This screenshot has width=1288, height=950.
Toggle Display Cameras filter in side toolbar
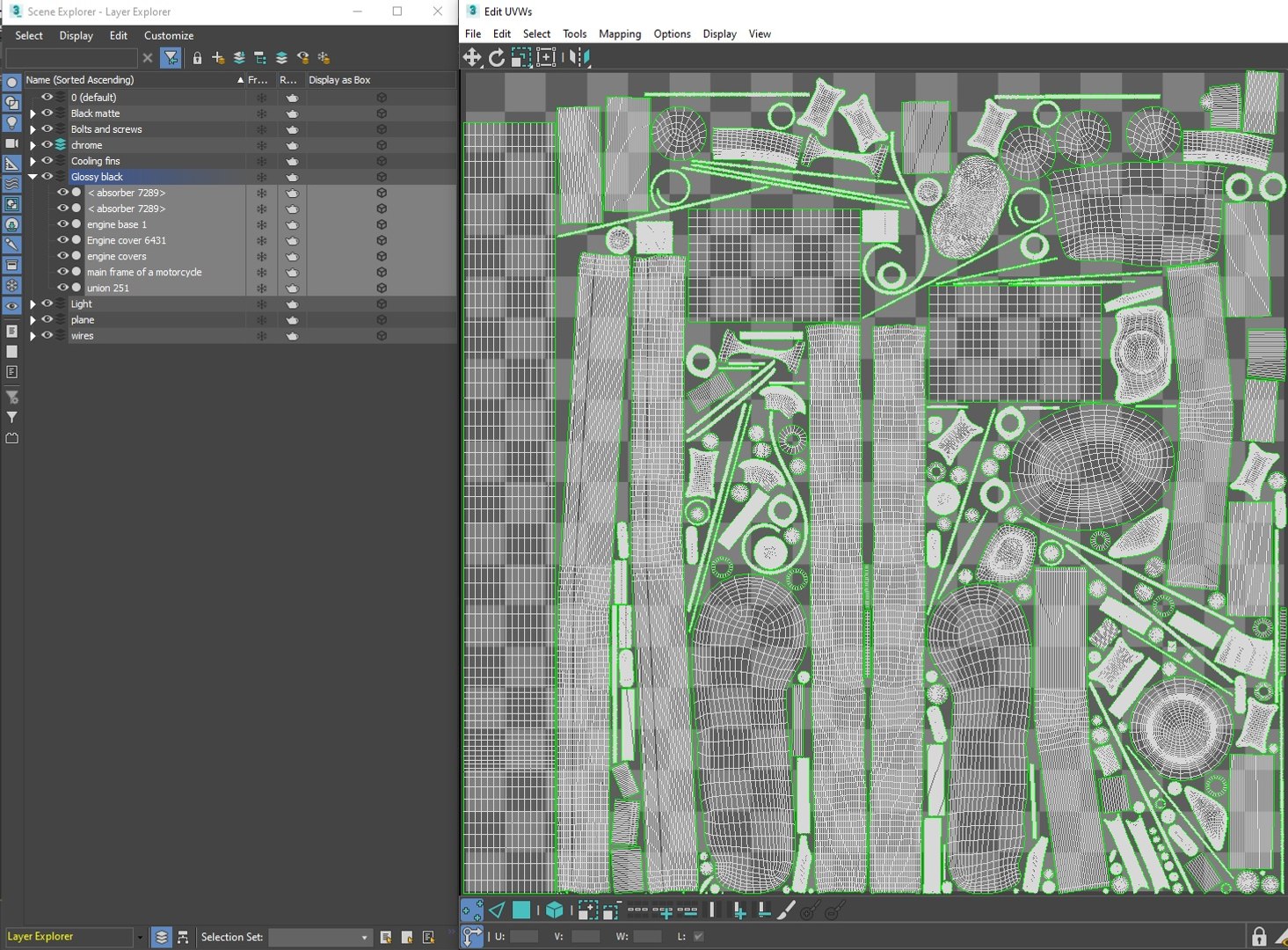(x=11, y=143)
